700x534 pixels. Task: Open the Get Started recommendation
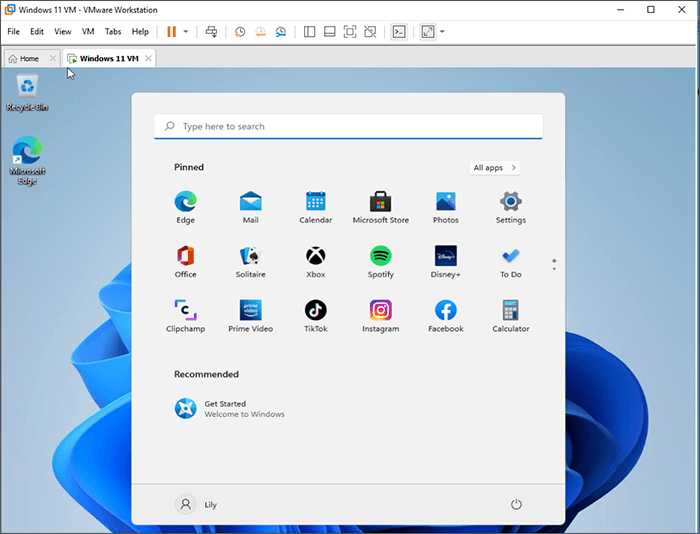click(x=230, y=408)
